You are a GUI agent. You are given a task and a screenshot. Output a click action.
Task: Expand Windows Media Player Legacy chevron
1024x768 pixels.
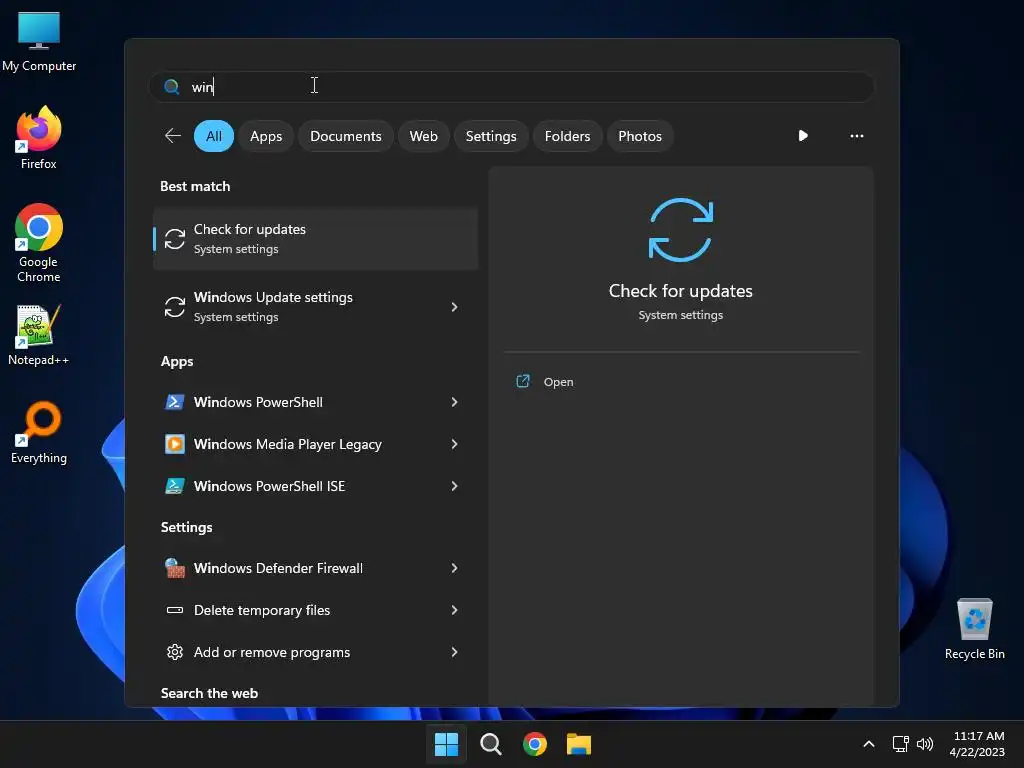[x=455, y=444]
